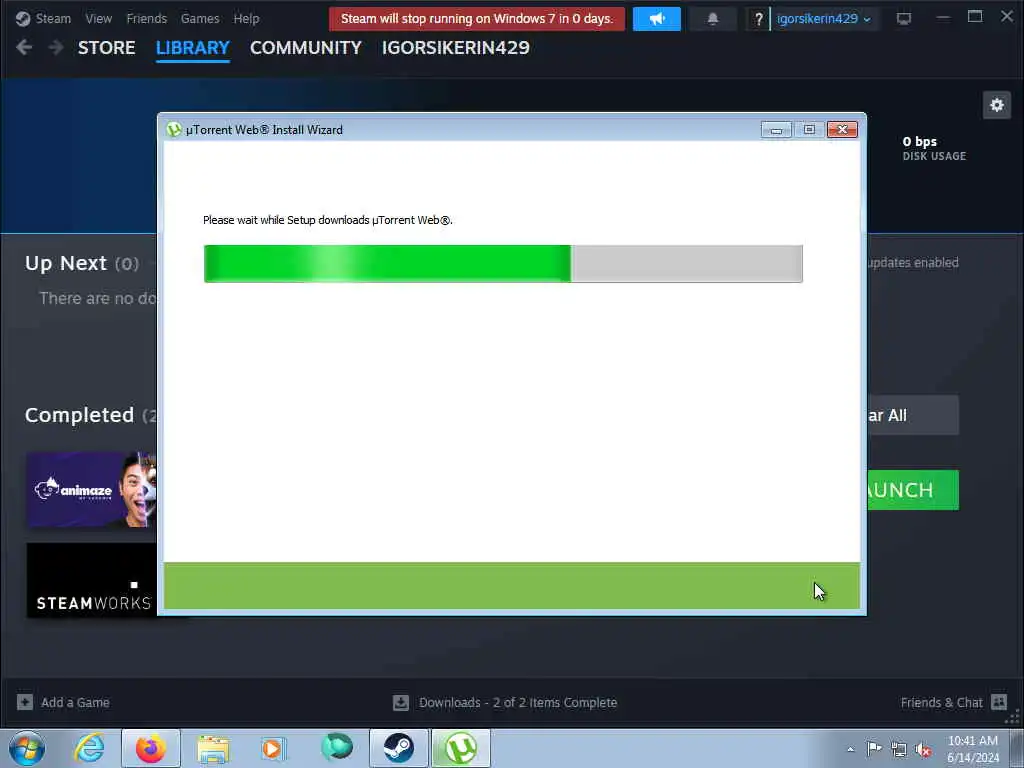Screen dimensions: 1024x768
Task: Open the Steam menu
Action: tap(53, 18)
